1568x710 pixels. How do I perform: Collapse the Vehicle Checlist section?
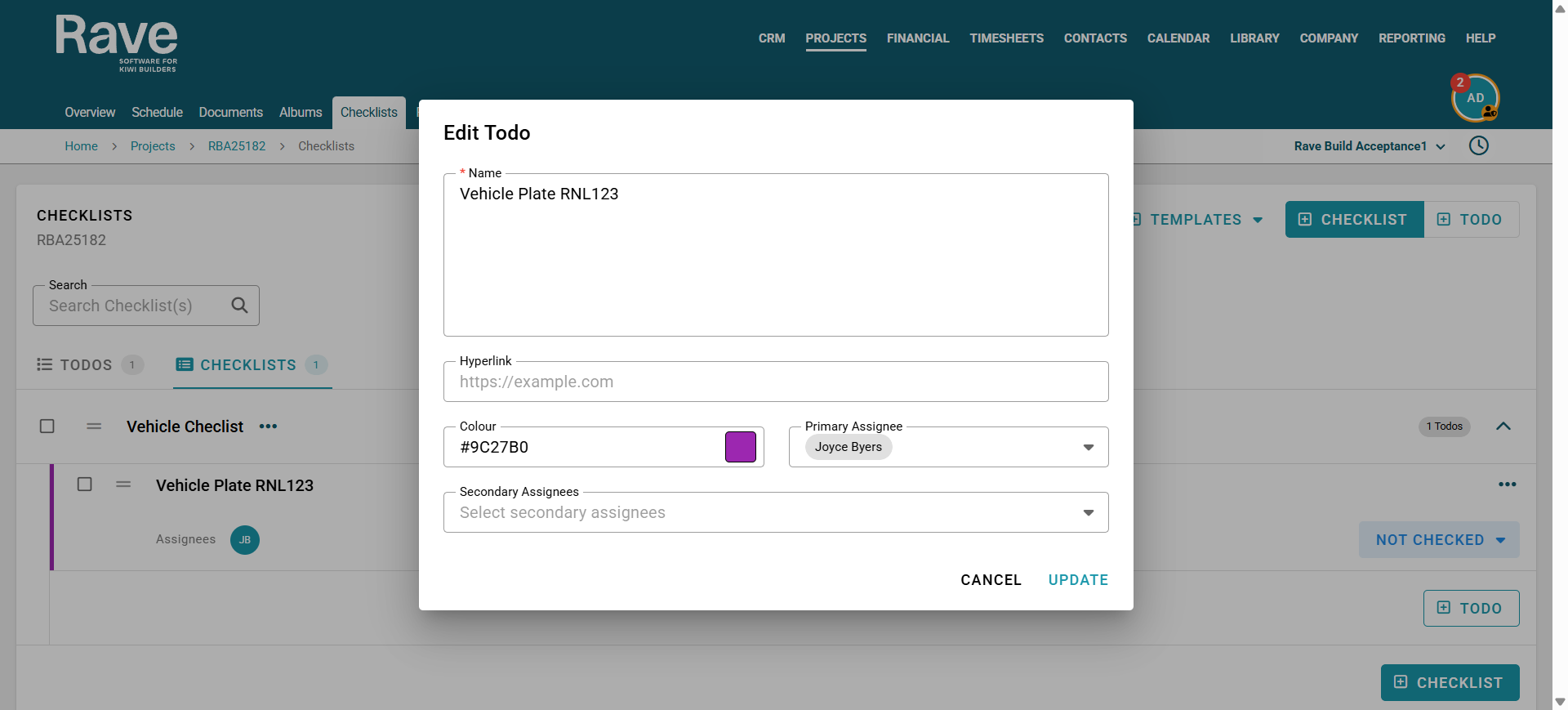tap(1503, 426)
